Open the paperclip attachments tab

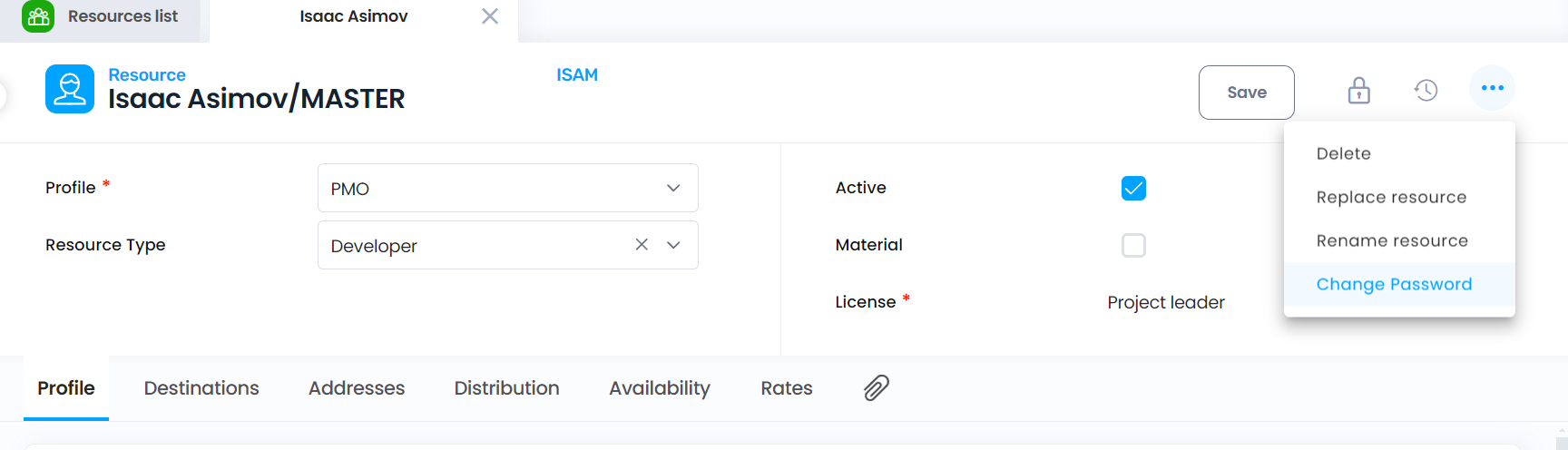point(876,387)
